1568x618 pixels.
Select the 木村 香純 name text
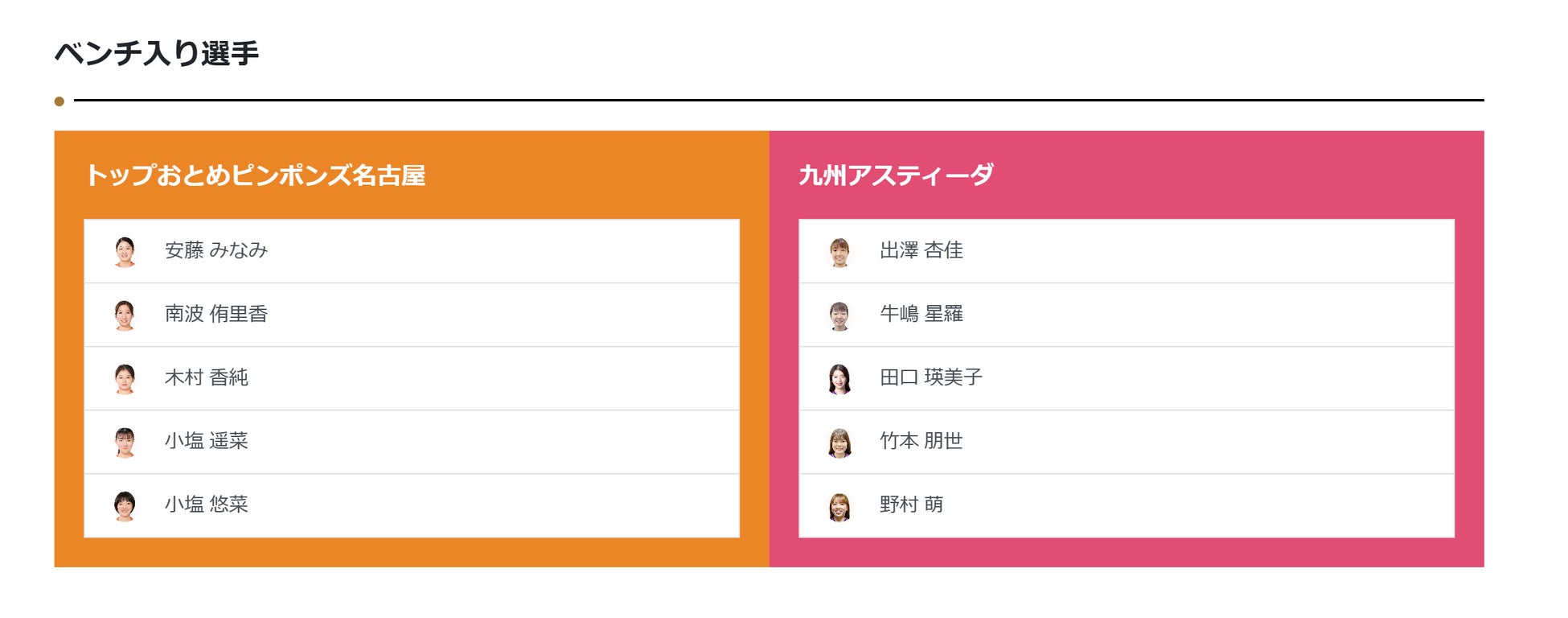pyautogui.click(x=206, y=377)
